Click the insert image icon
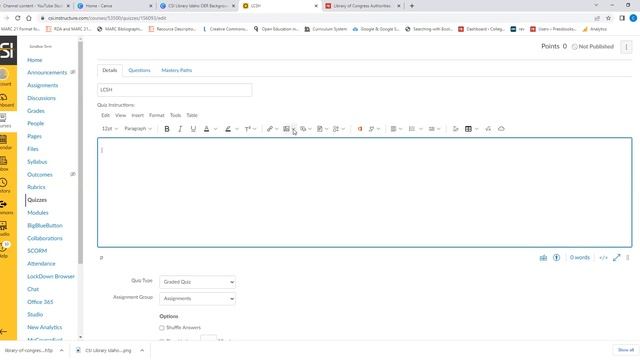The image size is (640, 360). coord(286,129)
